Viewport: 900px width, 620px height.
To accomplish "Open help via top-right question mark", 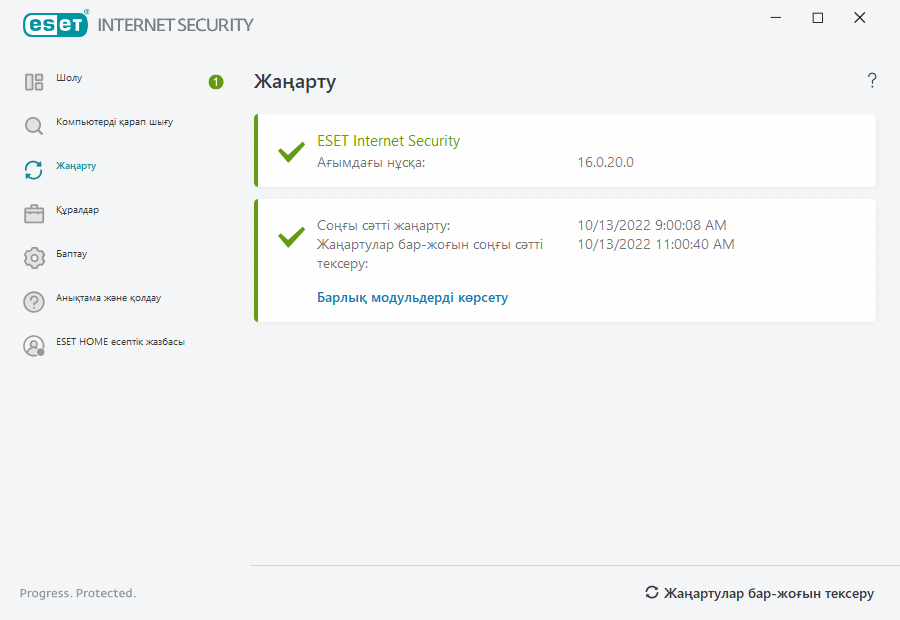I will (x=872, y=81).
